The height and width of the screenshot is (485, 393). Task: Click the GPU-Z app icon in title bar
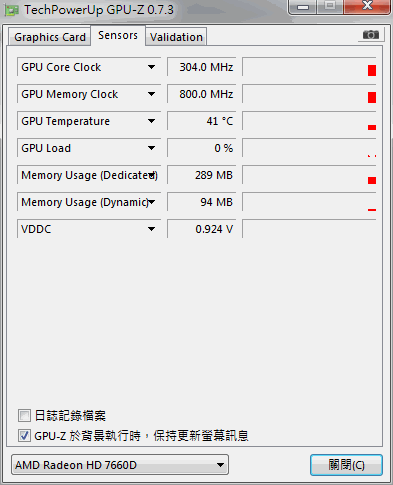[x=12, y=10]
